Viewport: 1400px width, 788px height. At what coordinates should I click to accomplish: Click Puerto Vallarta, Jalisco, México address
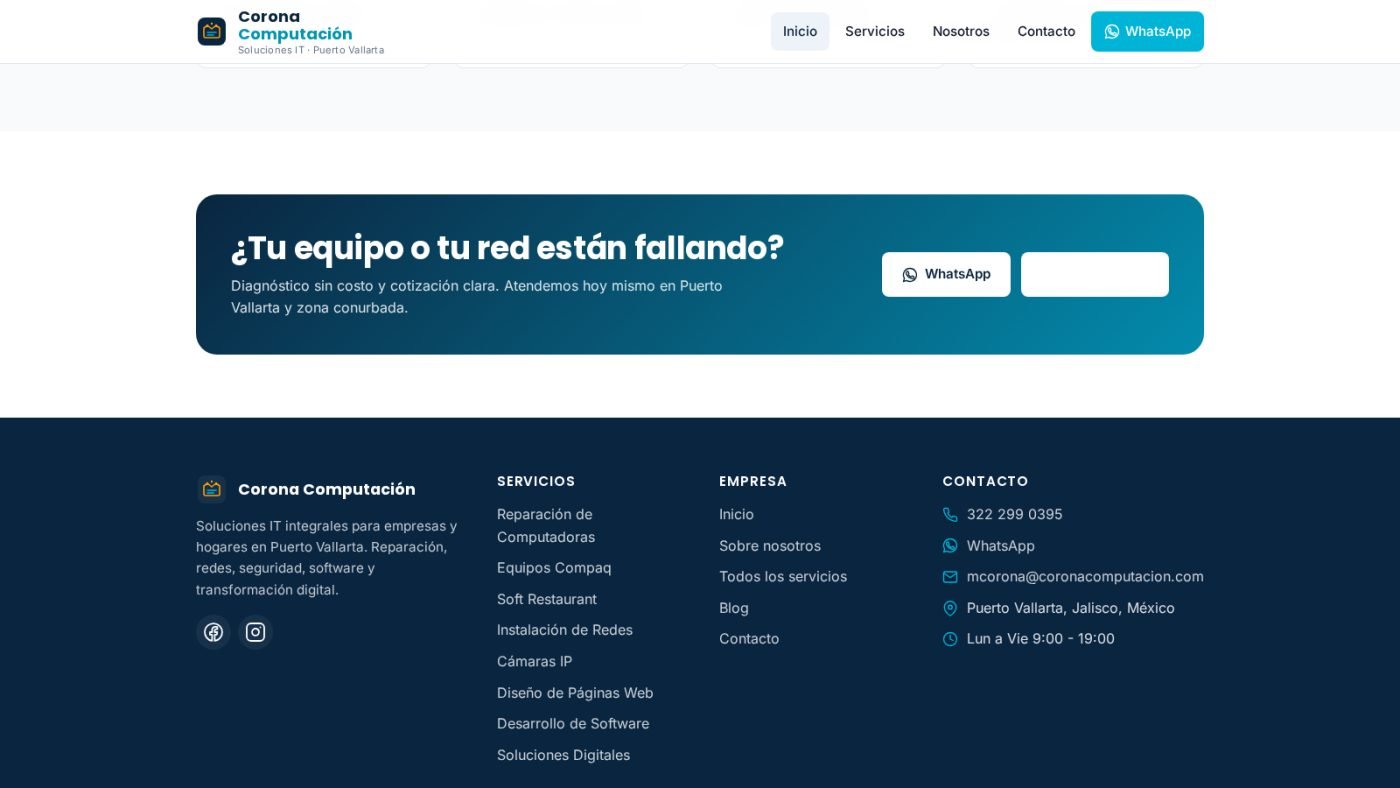click(x=1071, y=608)
